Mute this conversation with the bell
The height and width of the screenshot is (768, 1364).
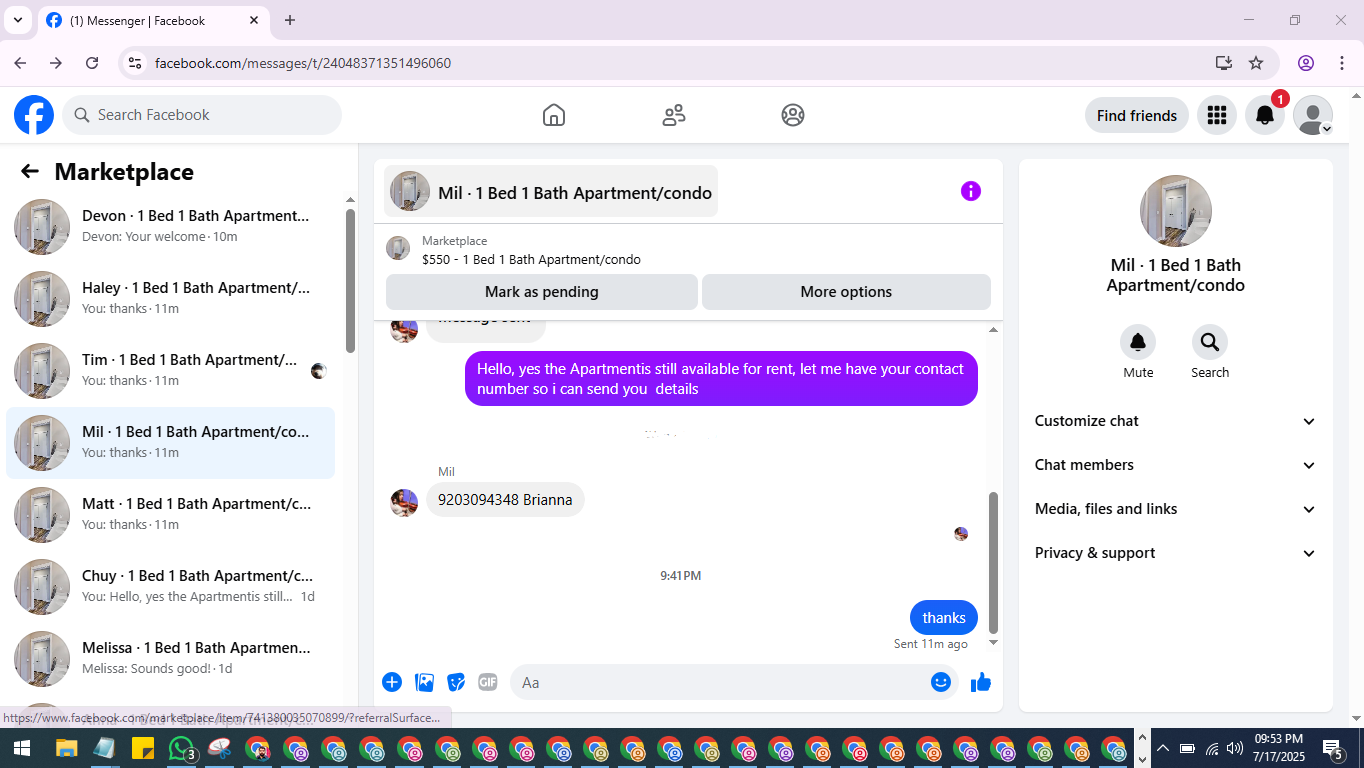[x=1138, y=342]
